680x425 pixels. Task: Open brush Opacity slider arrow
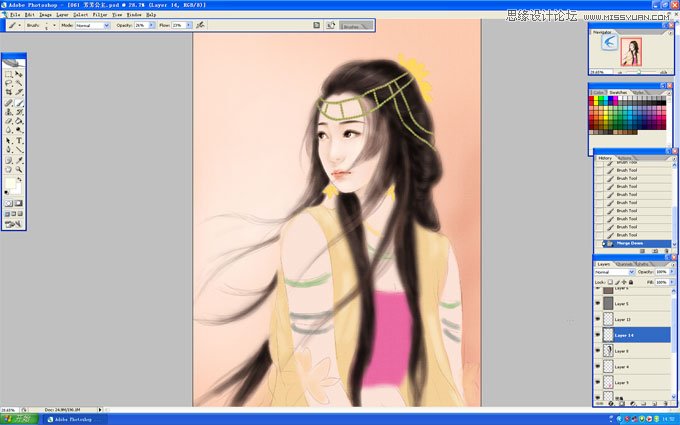click(151, 25)
